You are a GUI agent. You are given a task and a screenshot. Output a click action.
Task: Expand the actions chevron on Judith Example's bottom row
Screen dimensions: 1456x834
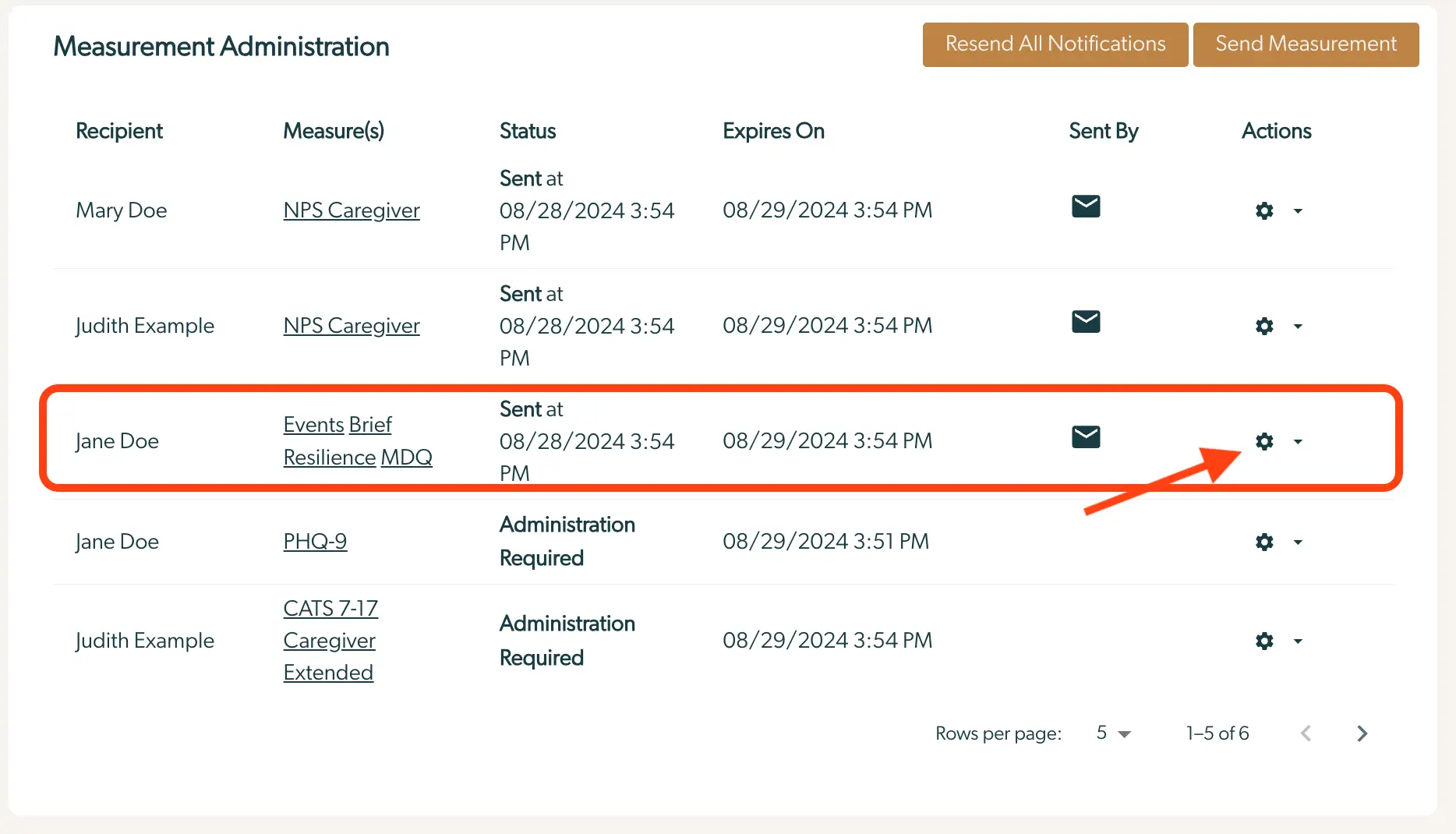tap(1298, 641)
